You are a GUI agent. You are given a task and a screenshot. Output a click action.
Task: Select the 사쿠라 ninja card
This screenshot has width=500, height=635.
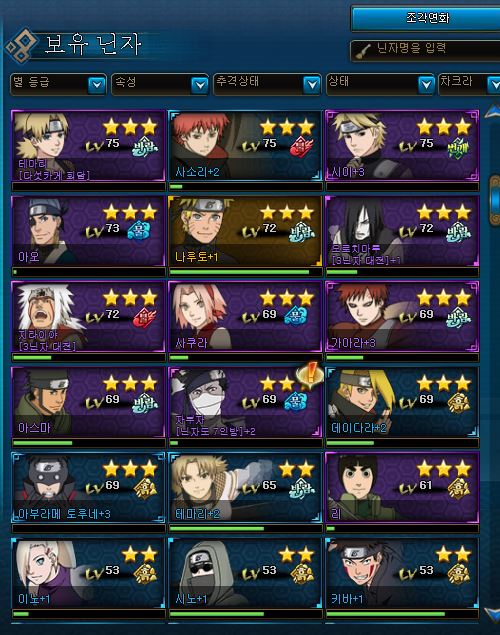(245, 316)
